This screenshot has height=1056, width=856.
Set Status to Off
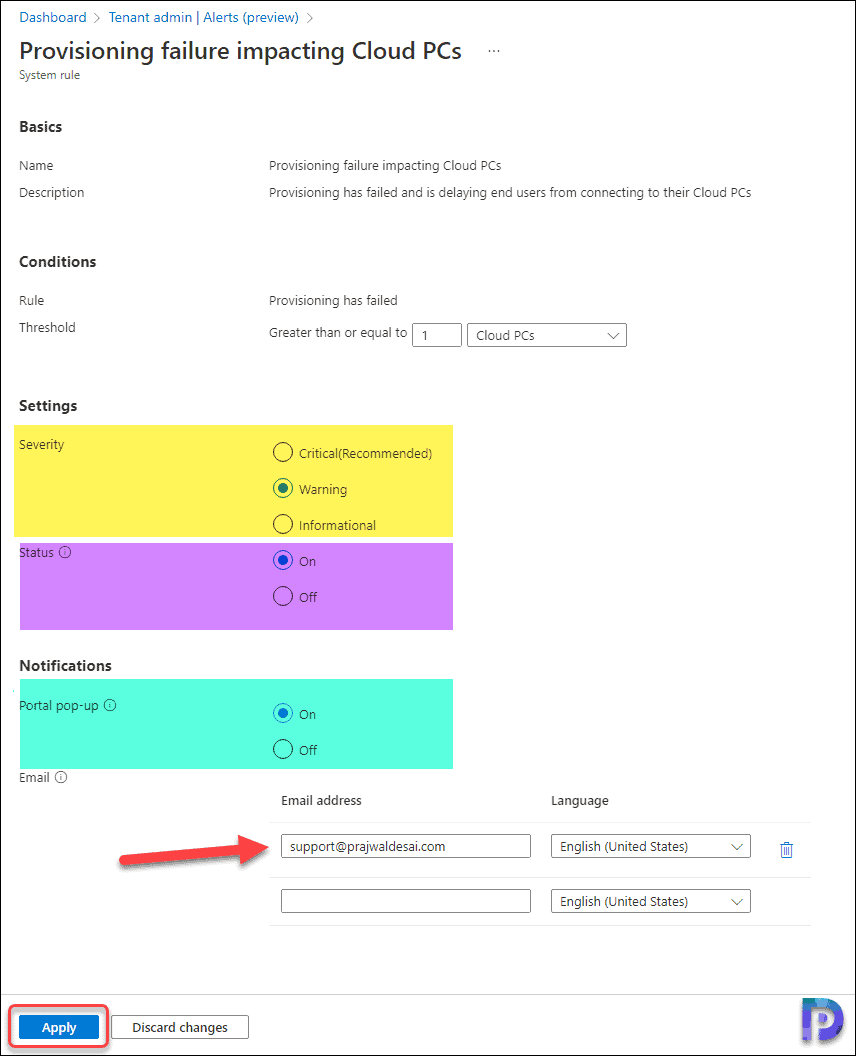tap(283, 596)
